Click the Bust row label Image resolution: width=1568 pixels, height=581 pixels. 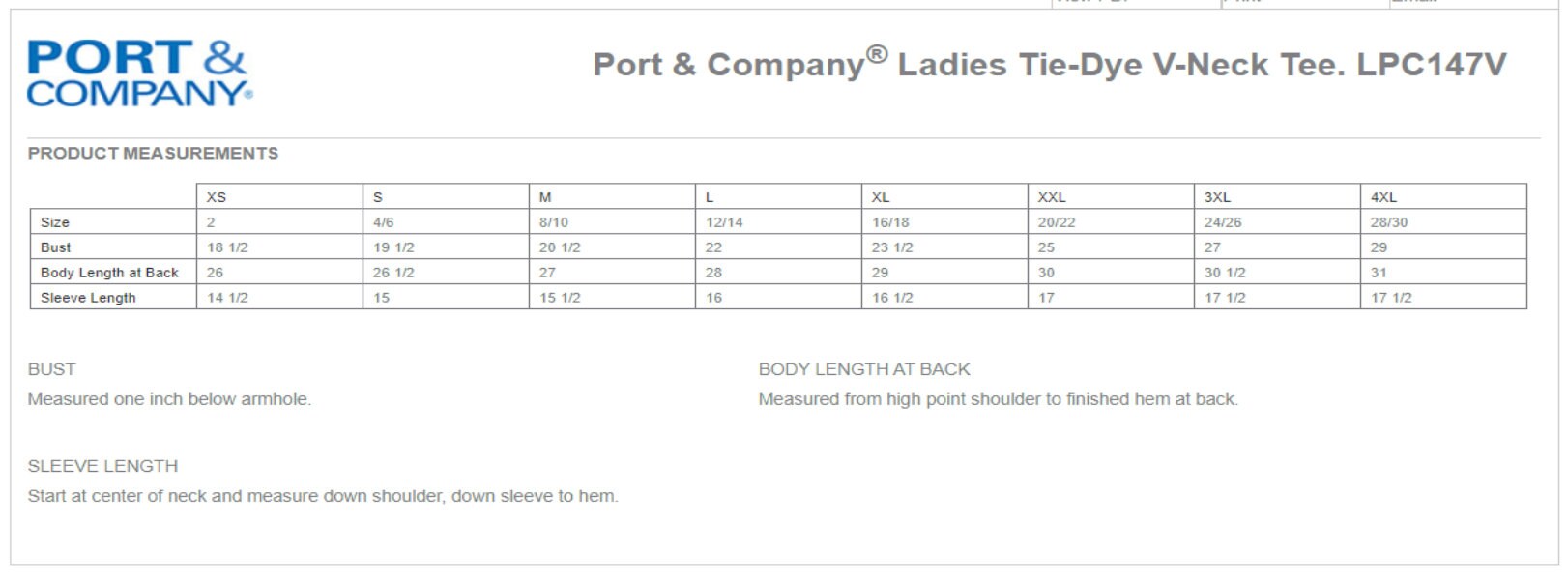coord(56,247)
